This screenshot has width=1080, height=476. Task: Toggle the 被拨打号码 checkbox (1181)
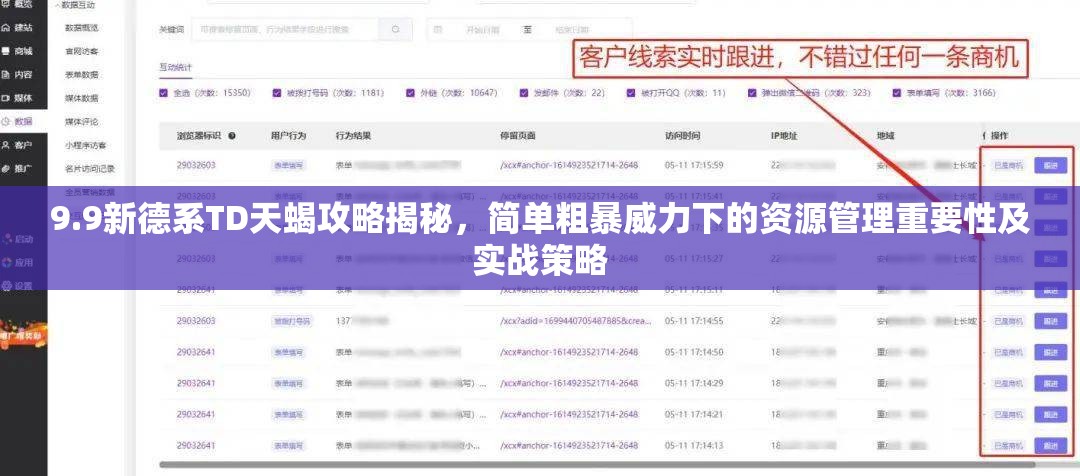click(277, 92)
